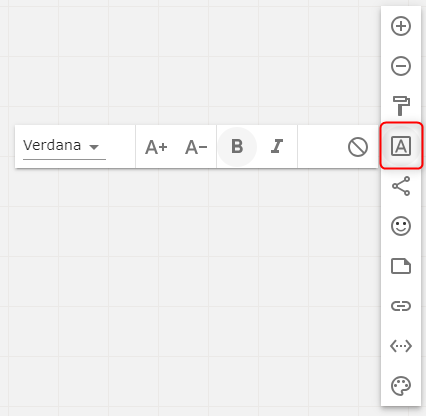The height and width of the screenshot is (416, 426).
Task: Toggle bold text formatting
Action: (x=237, y=146)
